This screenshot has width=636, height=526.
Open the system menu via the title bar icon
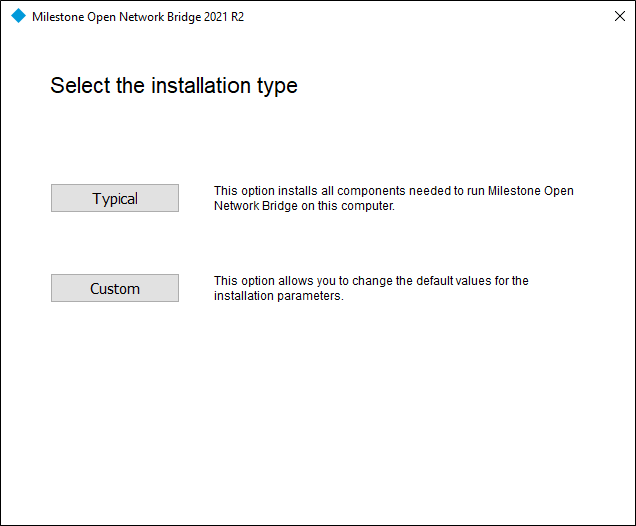18,17
